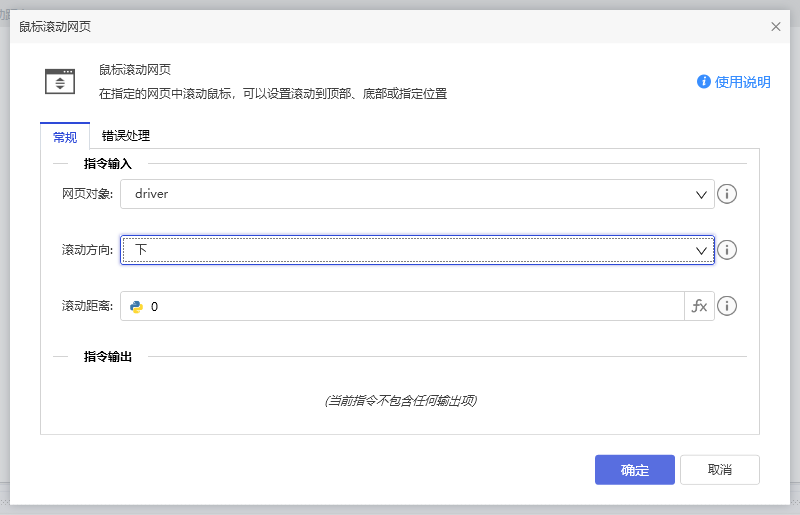
Task: Click the 滚动距离 input field
Action: tap(410, 307)
